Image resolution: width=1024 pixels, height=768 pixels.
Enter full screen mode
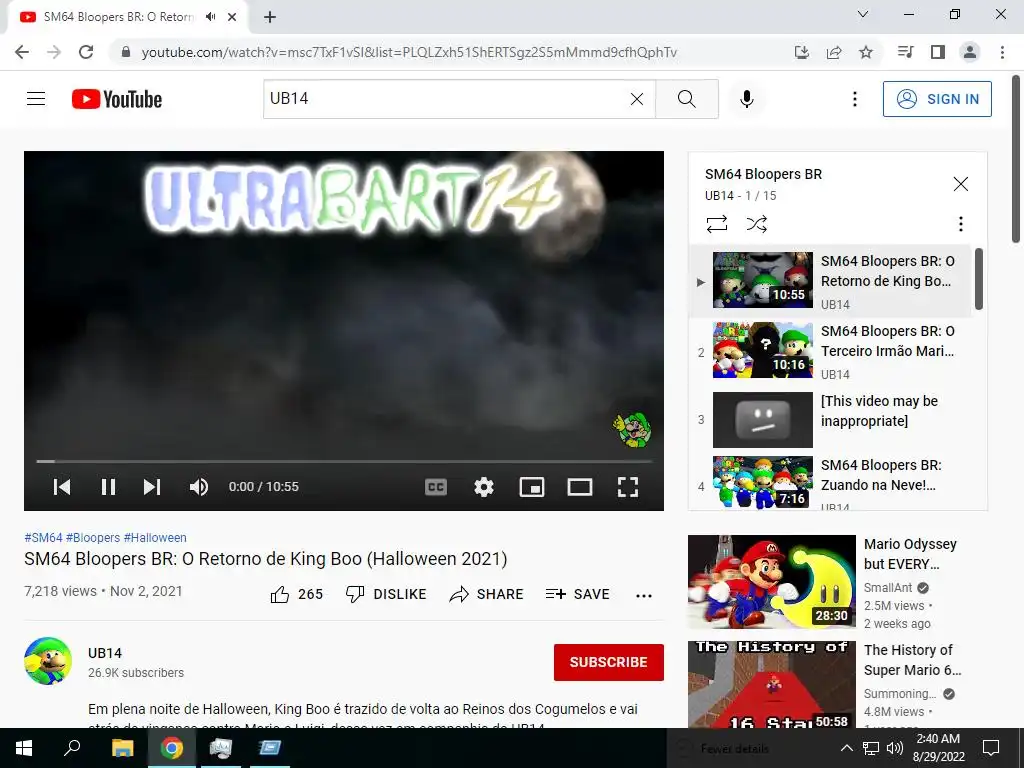point(628,487)
